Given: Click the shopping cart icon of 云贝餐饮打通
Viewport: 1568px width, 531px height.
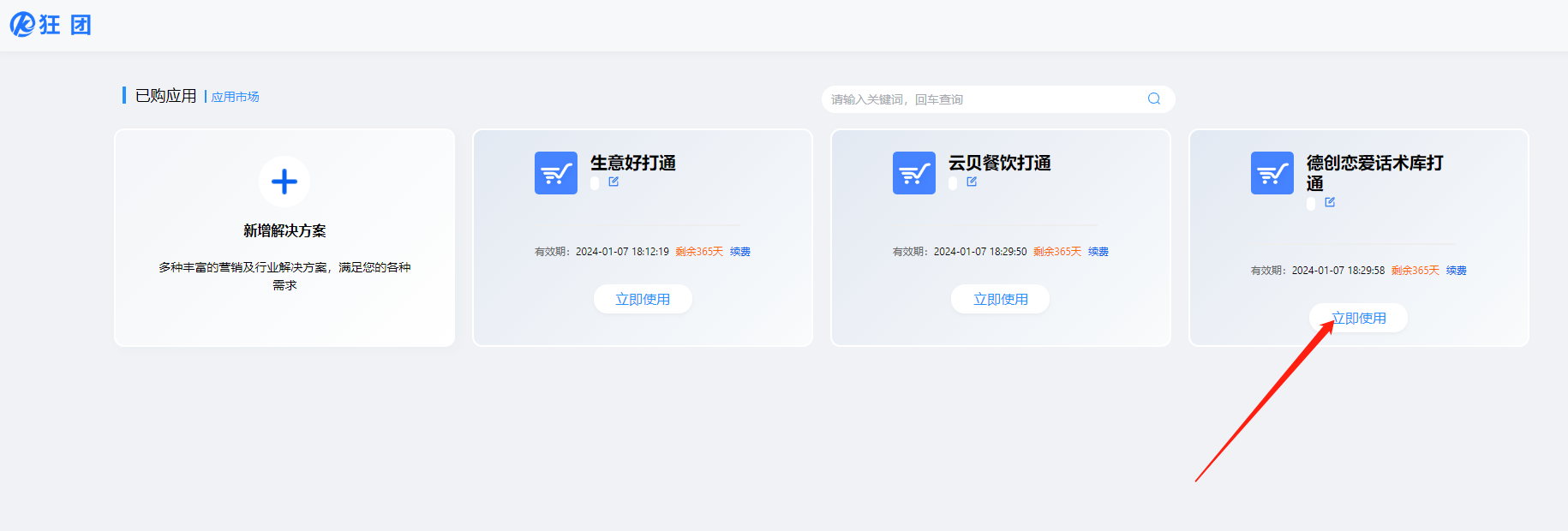Looking at the screenshot, I should coord(914,173).
